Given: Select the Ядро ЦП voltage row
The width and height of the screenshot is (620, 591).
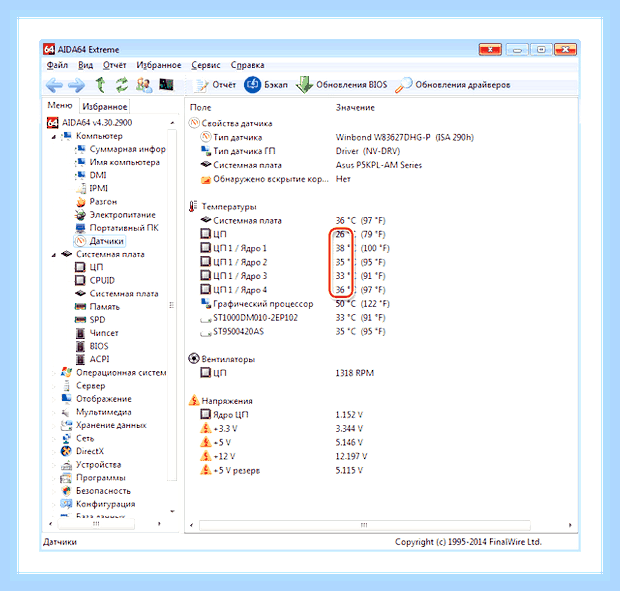Looking at the screenshot, I should [x=282, y=414].
